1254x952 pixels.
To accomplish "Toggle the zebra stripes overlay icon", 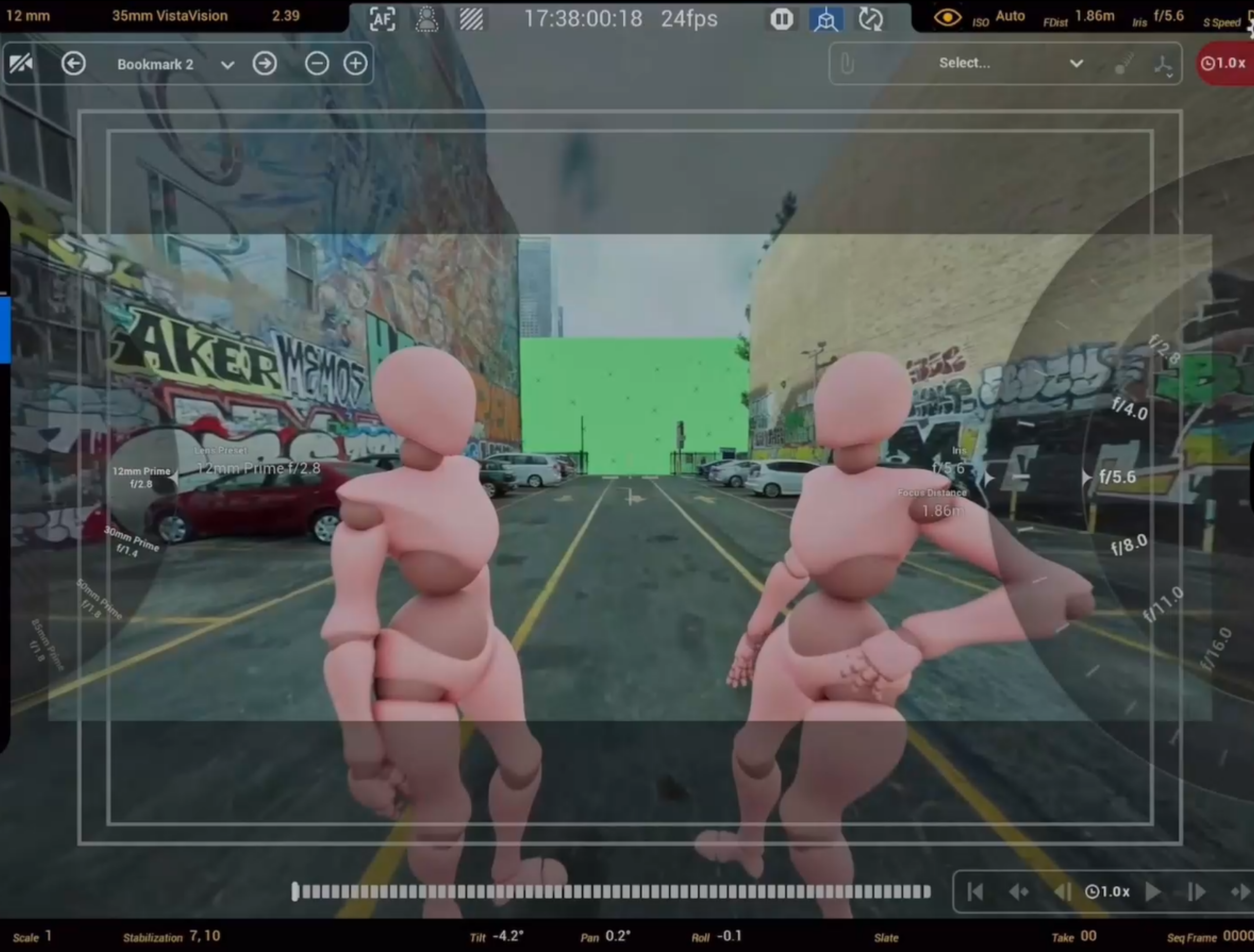I will [x=471, y=19].
